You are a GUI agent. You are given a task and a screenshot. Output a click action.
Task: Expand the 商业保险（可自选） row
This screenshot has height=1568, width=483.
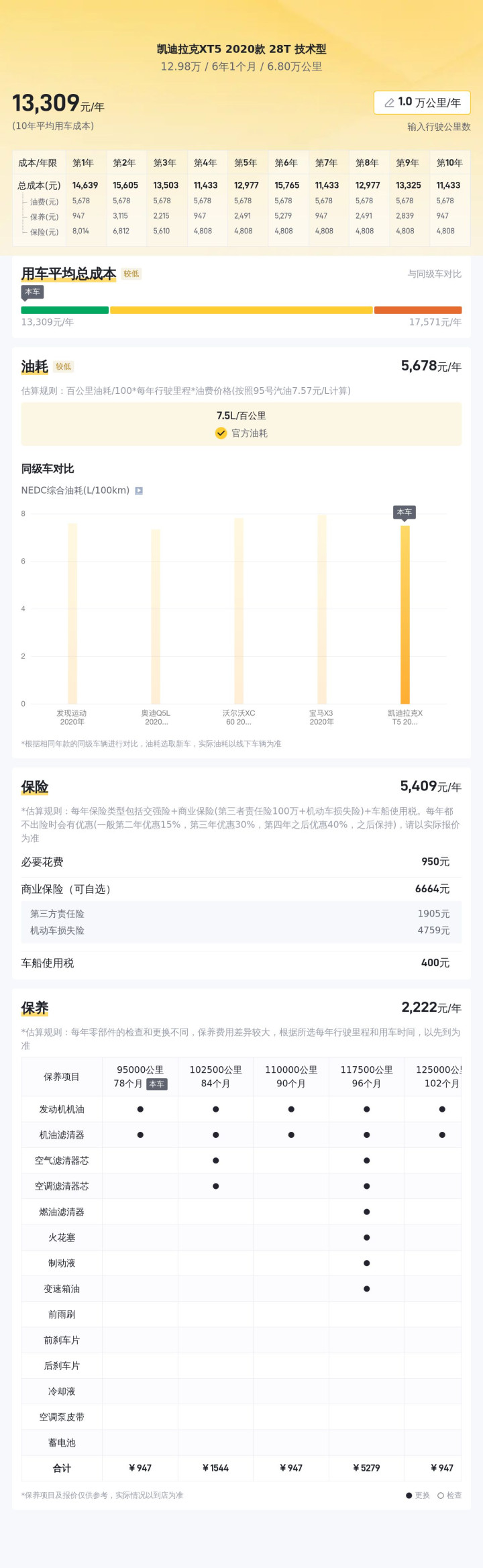point(241,889)
